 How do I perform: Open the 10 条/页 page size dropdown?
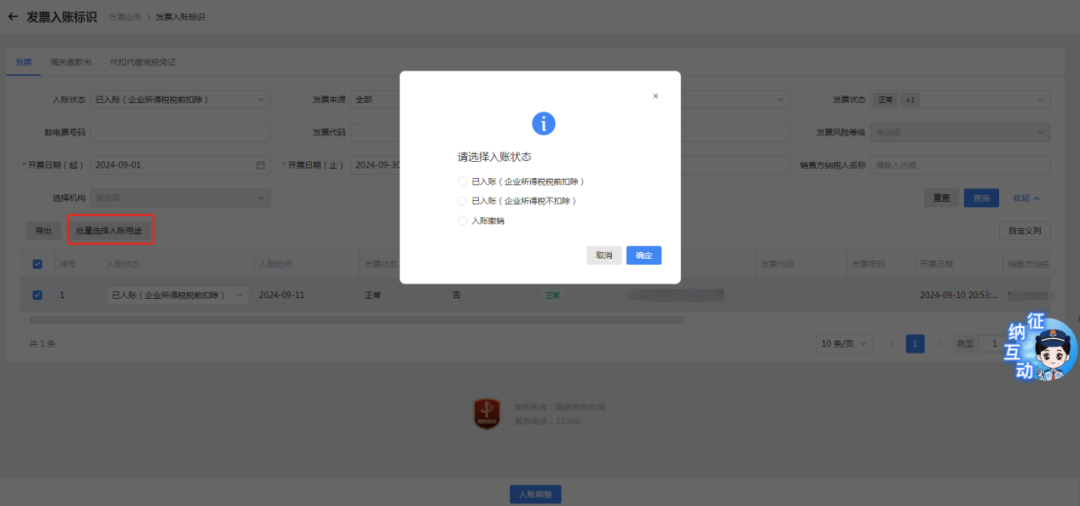point(844,344)
